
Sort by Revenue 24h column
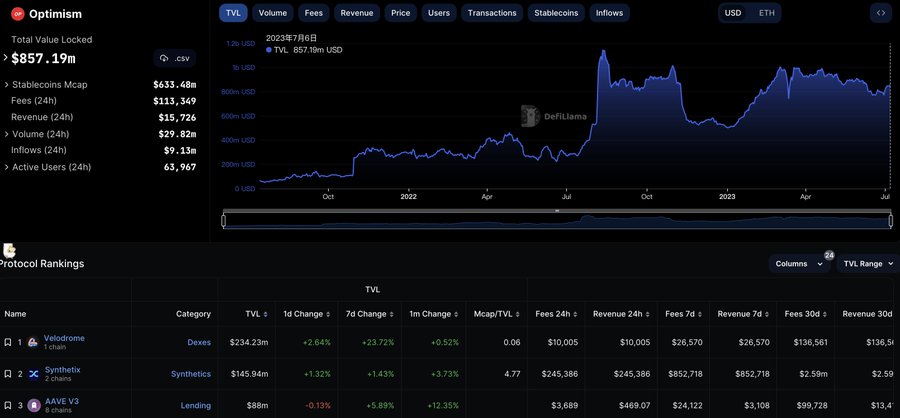[647, 314]
